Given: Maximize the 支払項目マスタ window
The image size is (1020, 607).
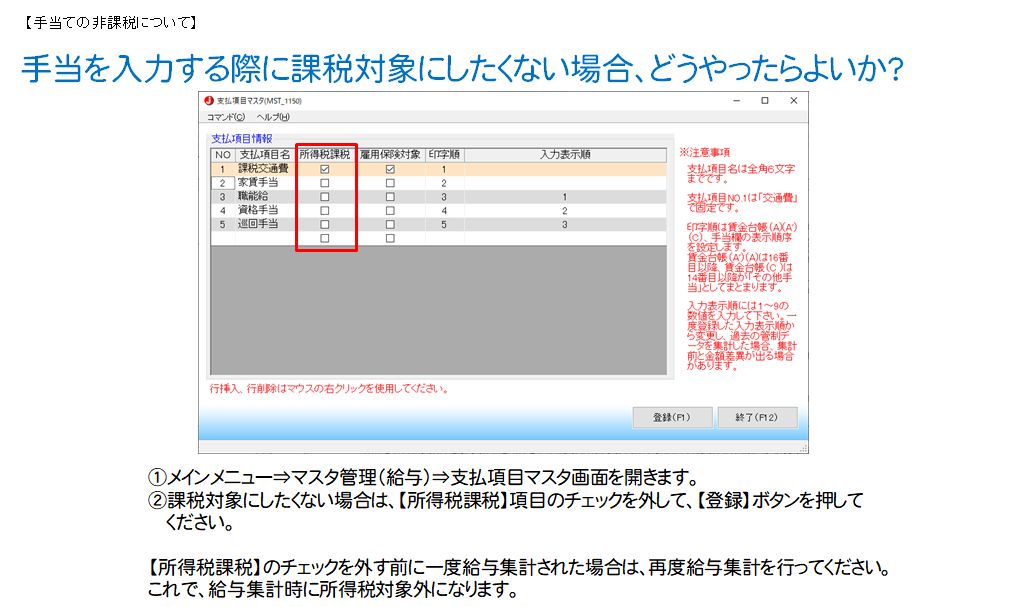Looking at the screenshot, I should click(764, 101).
